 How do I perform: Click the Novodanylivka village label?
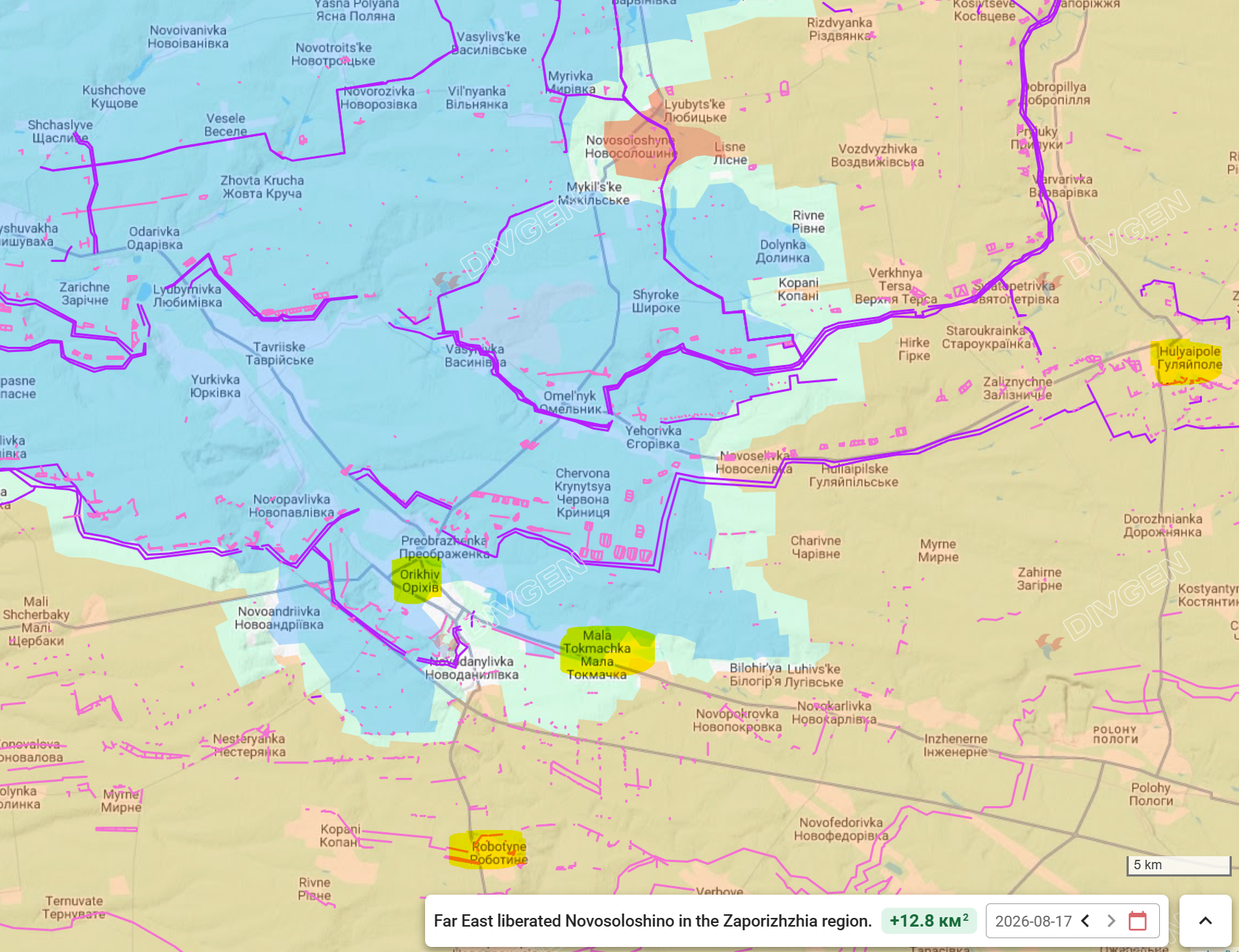(472, 668)
